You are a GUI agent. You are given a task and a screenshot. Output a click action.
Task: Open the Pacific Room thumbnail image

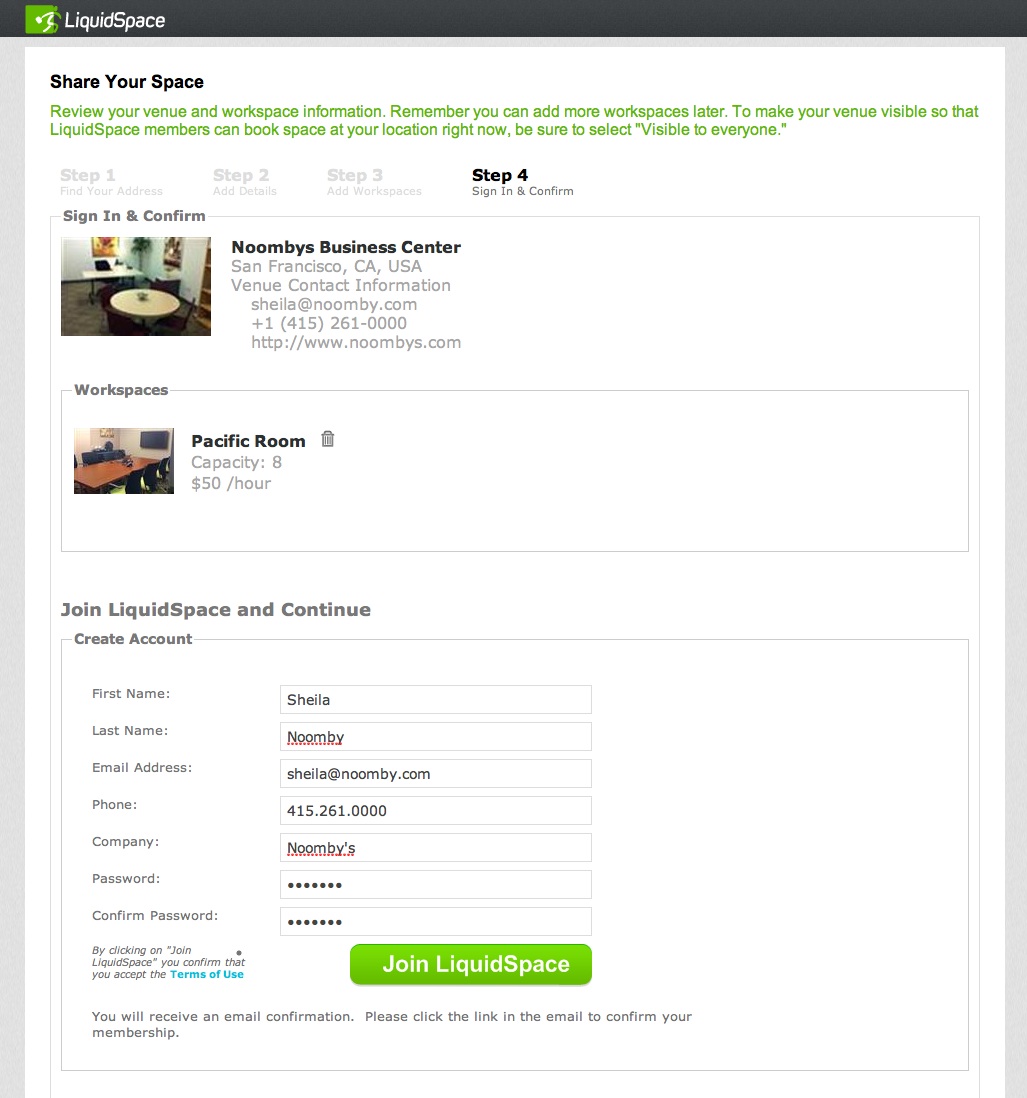pos(124,461)
